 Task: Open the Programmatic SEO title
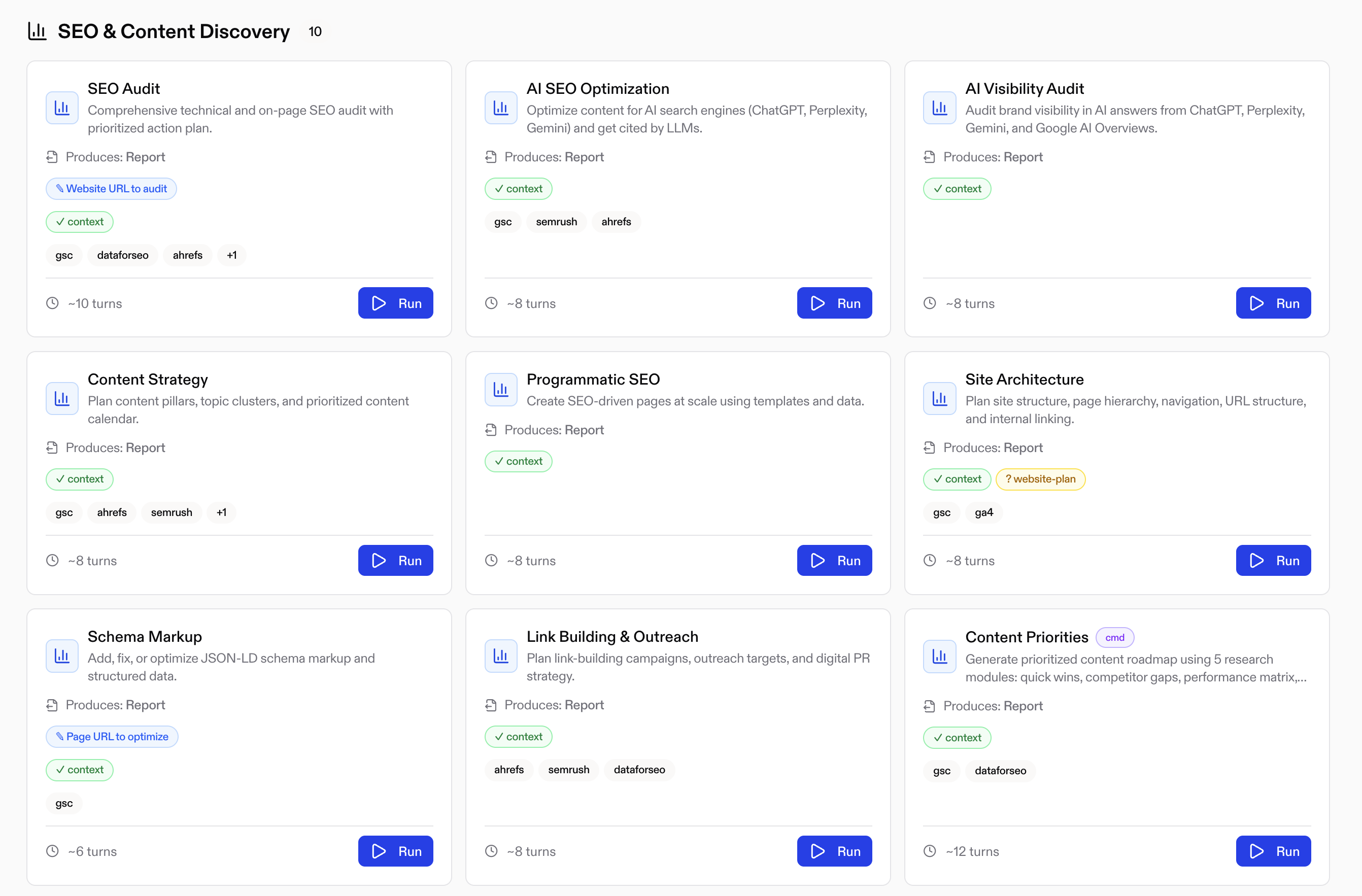click(x=593, y=380)
